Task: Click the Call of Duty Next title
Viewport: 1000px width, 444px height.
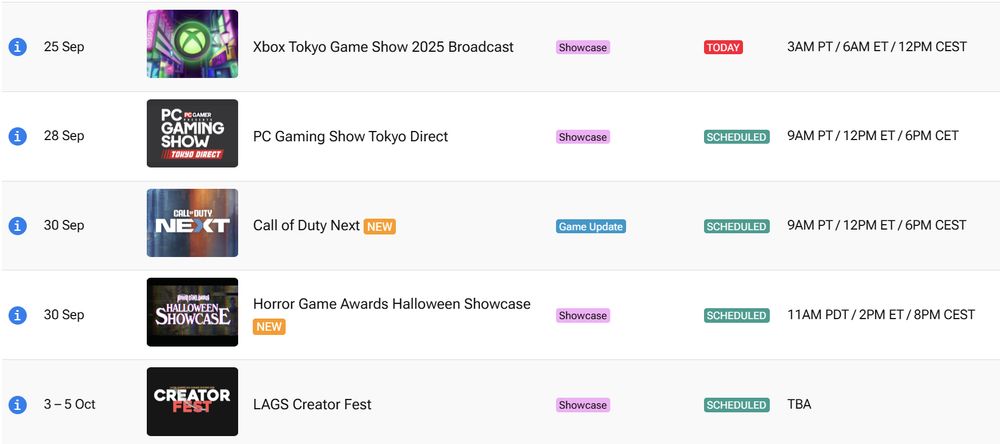Action: [307, 225]
